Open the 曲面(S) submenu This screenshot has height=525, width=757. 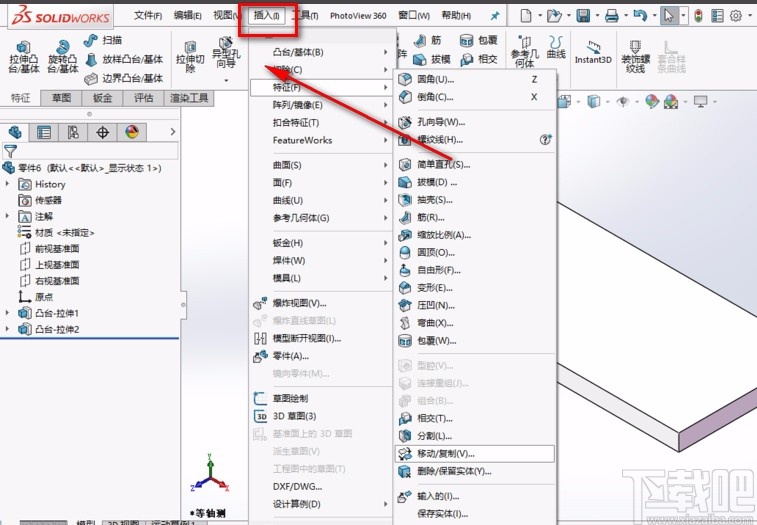[321, 165]
